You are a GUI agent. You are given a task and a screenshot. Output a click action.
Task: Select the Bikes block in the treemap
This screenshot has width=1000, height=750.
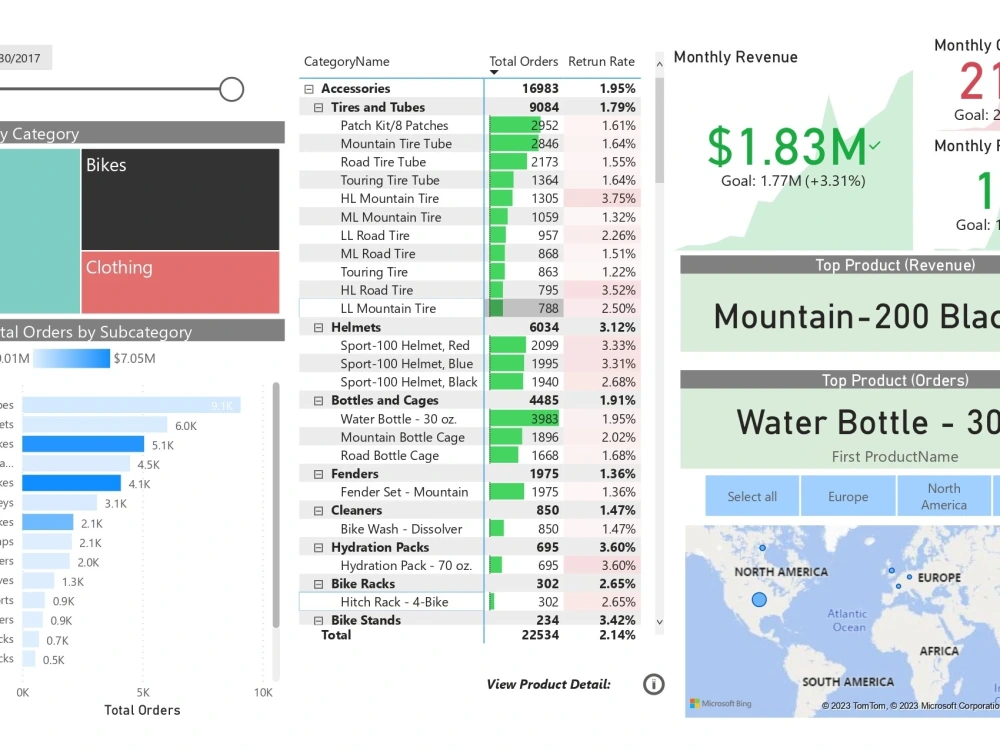click(x=180, y=199)
